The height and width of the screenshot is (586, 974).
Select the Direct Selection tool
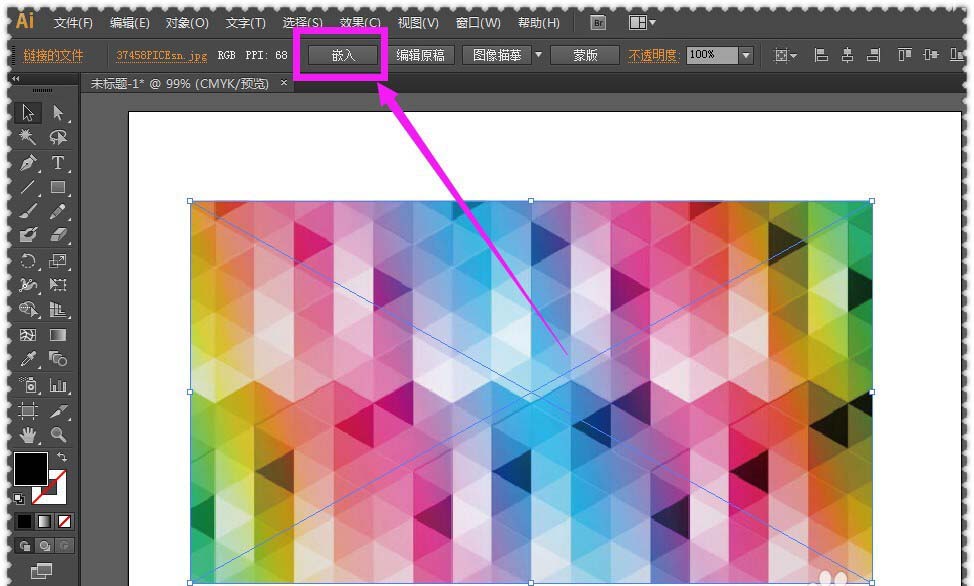58,112
